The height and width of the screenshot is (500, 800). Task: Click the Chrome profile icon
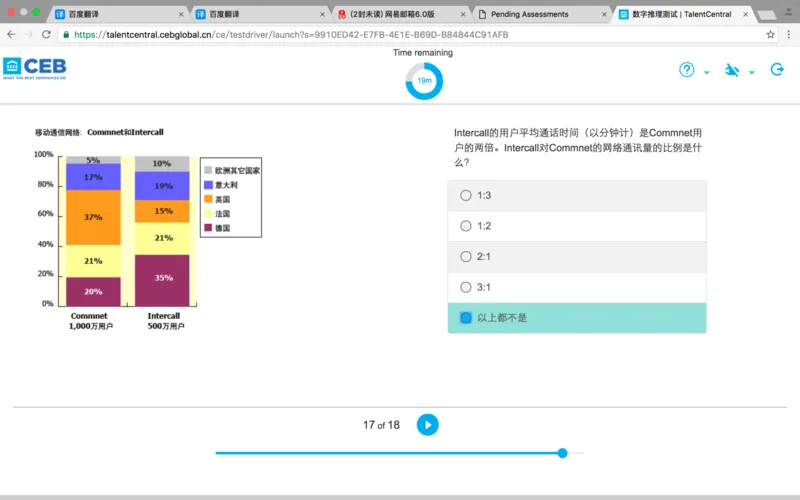click(x=788, y=12)
